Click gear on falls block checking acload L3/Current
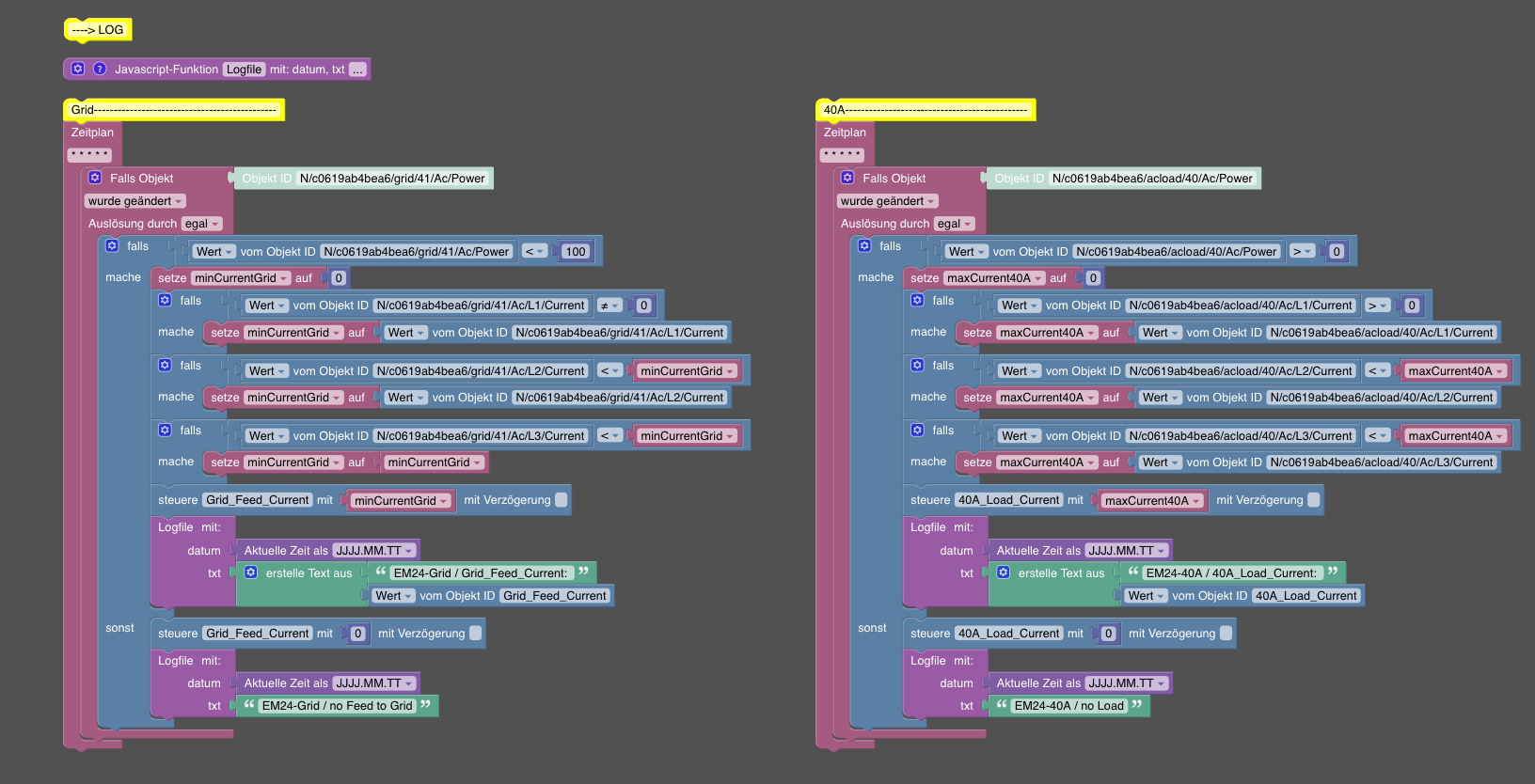 coord(917,430)
